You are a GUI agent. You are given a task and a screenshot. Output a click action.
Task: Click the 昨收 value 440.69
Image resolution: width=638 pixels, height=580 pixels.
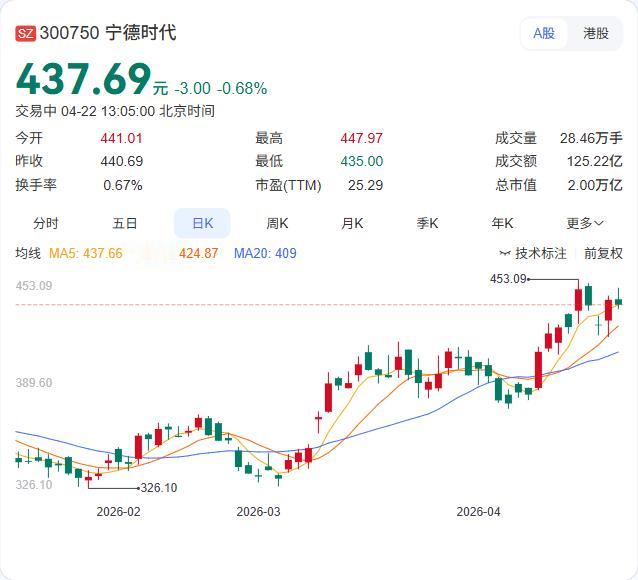point(122,162)
